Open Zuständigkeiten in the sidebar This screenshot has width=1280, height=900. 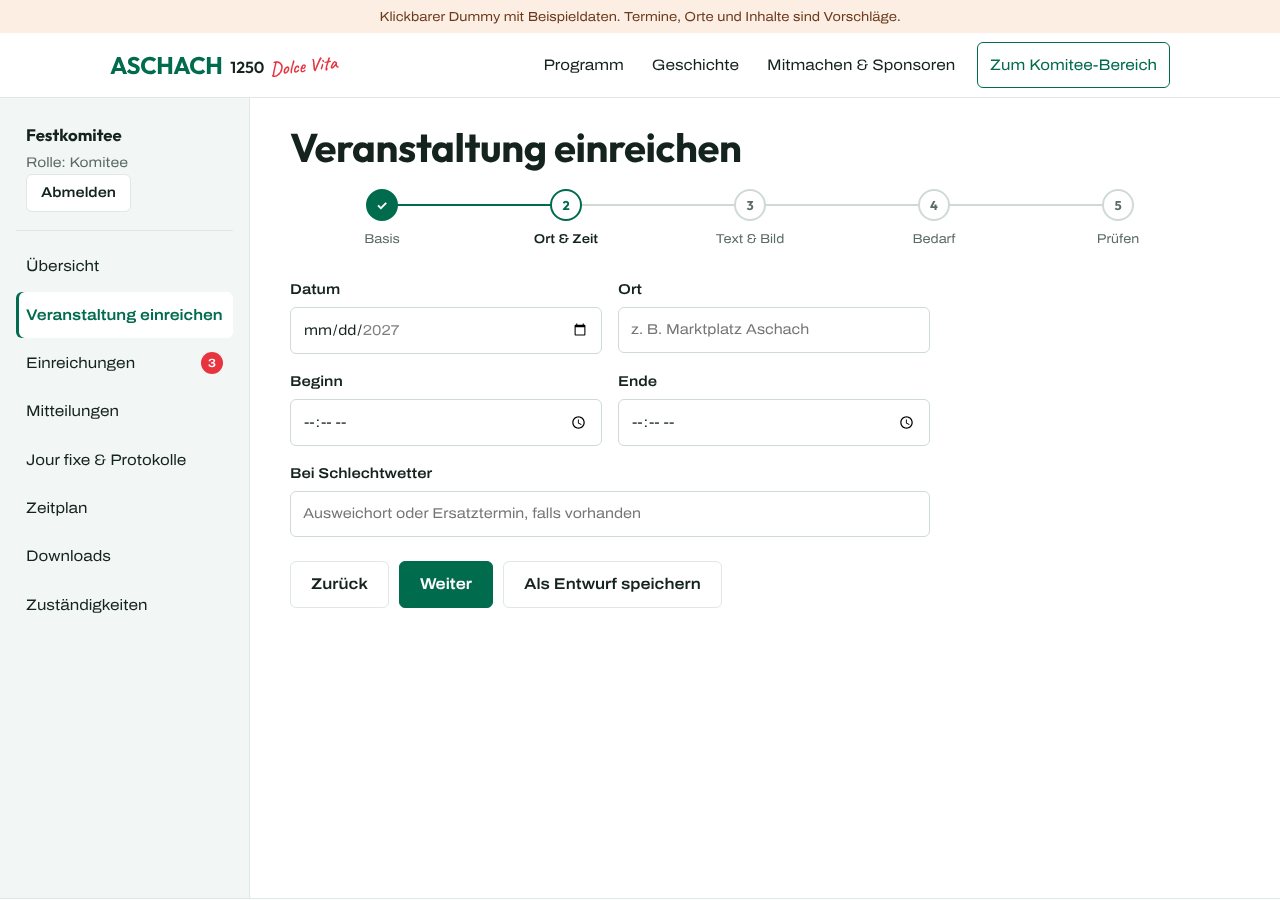tap(125, 605)
